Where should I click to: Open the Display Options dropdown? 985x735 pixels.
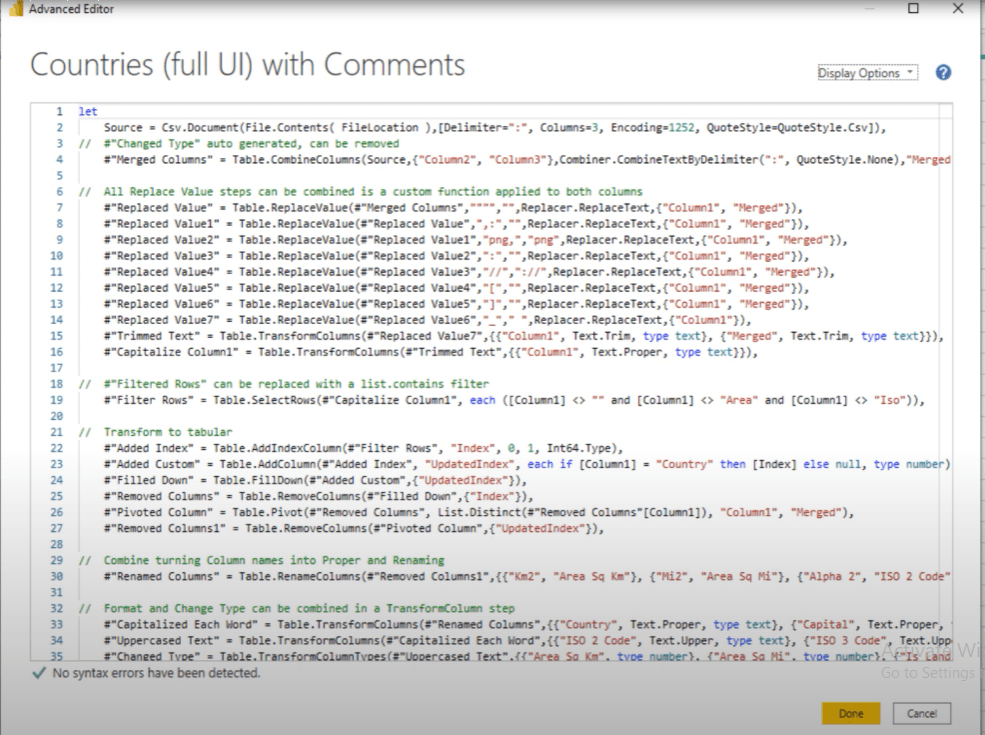tap(868, 73)
